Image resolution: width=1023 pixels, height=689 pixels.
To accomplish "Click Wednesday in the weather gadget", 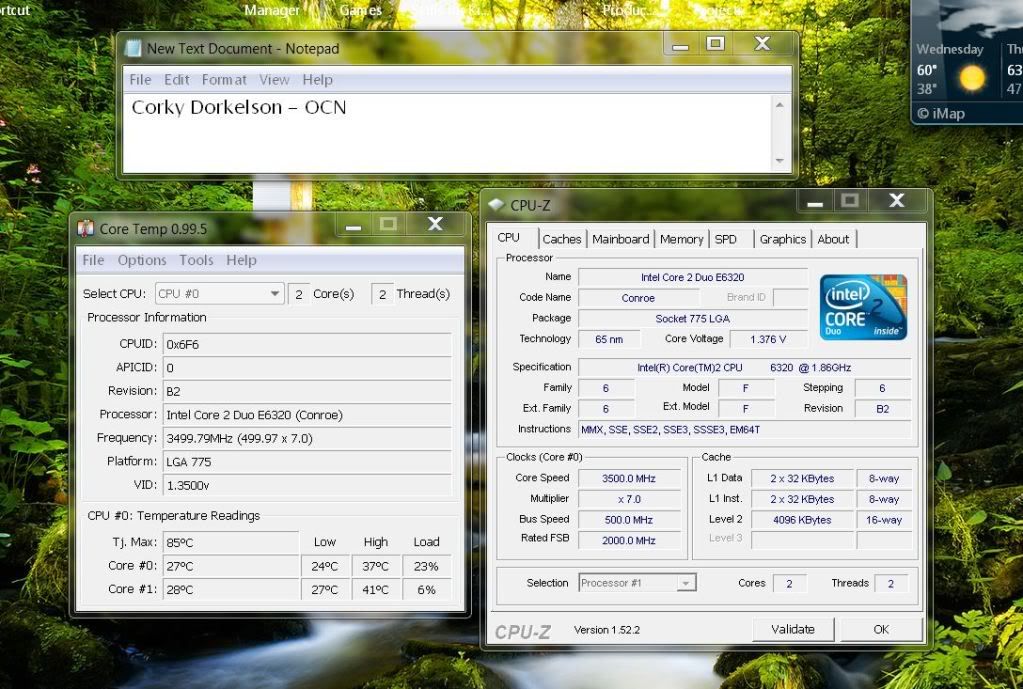I will [x=950, y=49].
